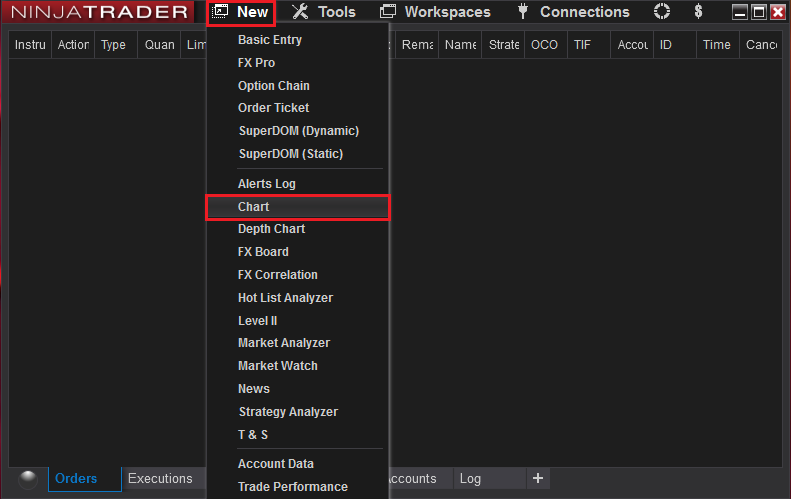Add a new tab with plus button
This screenshot has width=791, height=499.
pyautogui.click(x=538, y=478)
